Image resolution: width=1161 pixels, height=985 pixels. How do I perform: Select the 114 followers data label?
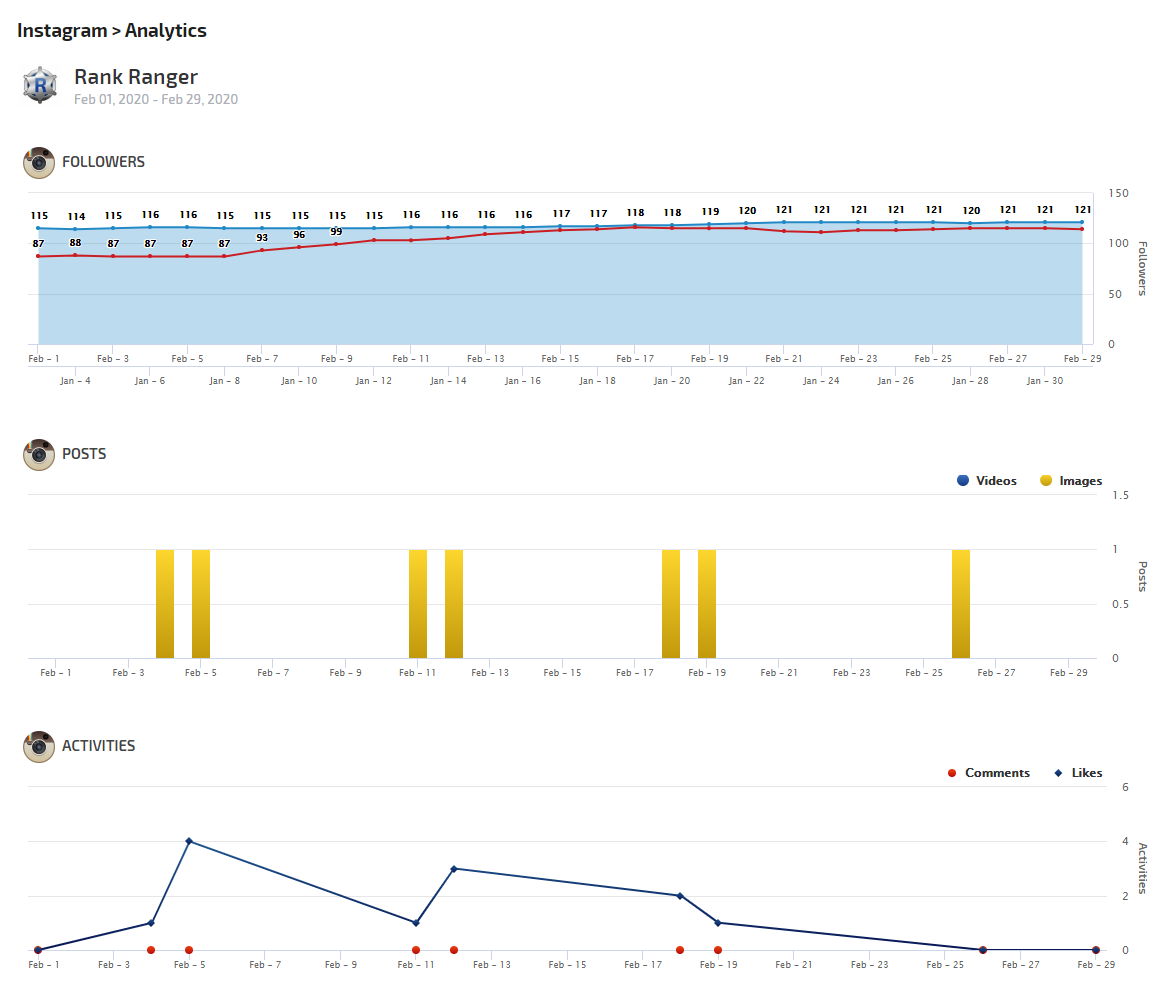tap(76, 217)
